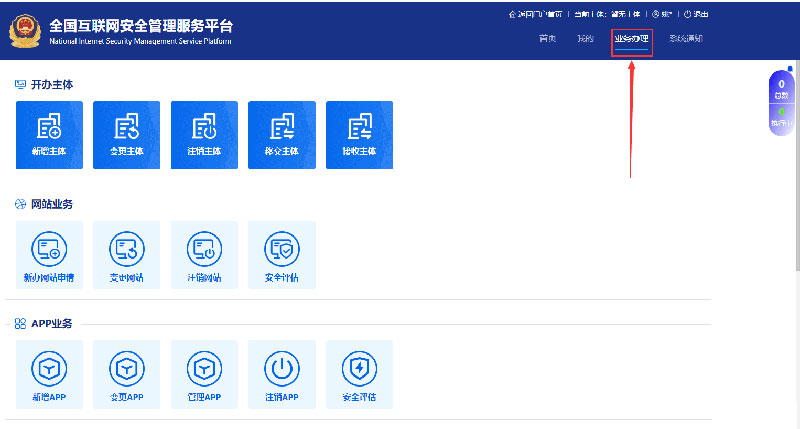Go to the 我的 tab
Screen dimensions: 800x429
pos(585,39)
